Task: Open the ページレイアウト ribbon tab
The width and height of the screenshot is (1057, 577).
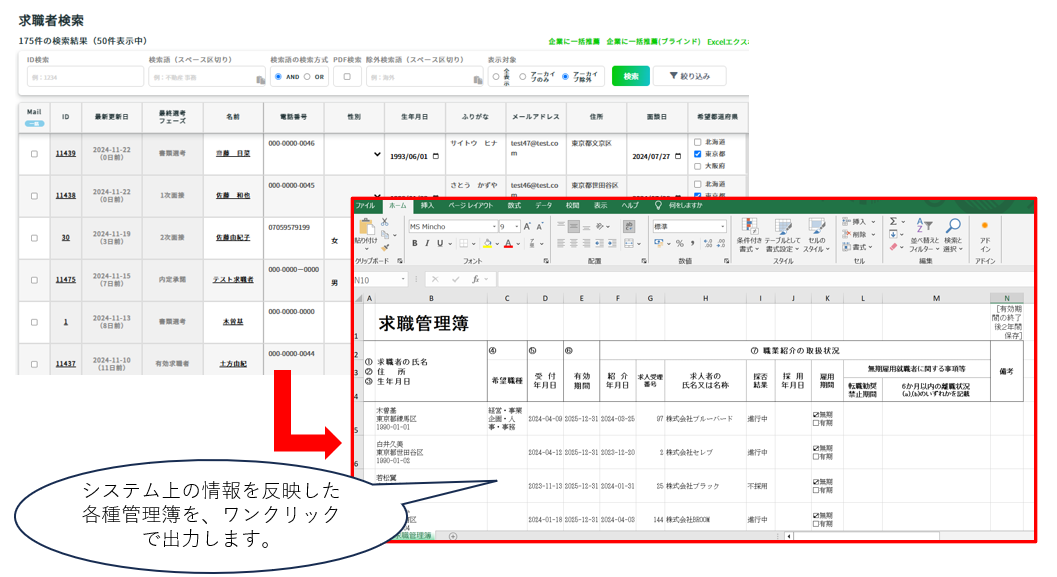Action: coord(470,205)
